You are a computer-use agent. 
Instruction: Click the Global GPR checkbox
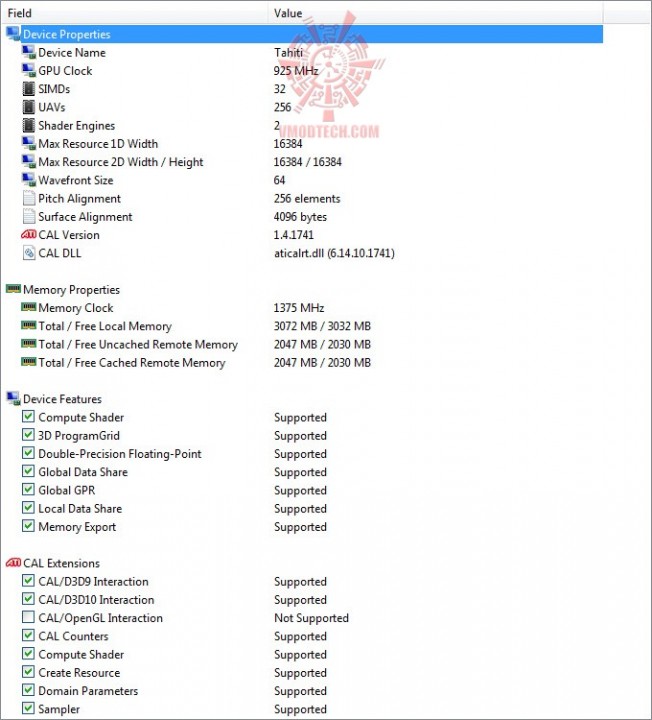click(x=28, y=489)
